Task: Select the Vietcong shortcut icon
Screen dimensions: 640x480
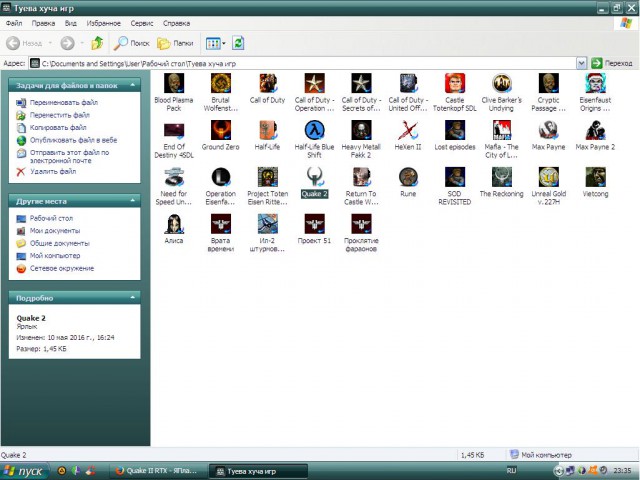Action: click(x=595, y=177)
